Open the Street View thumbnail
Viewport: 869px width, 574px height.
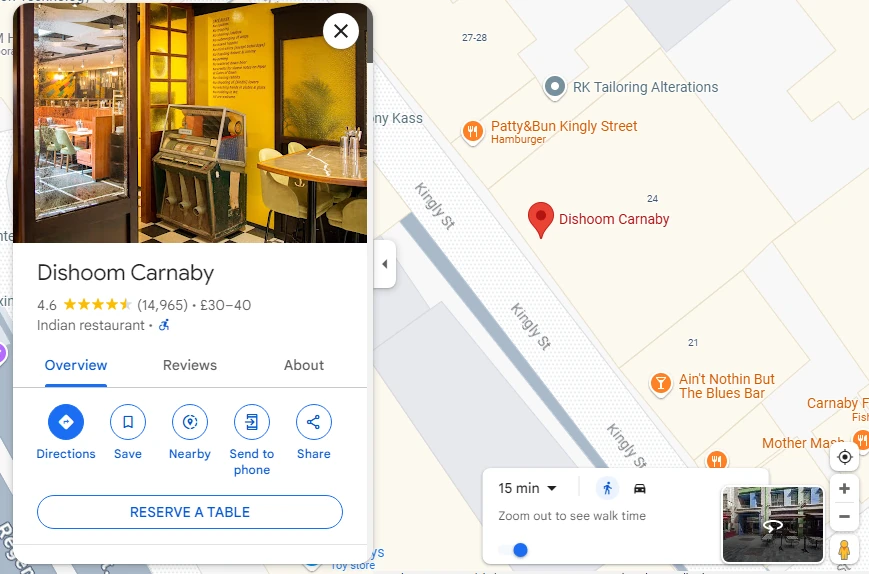pyautogui.click(x=773, y=524)
